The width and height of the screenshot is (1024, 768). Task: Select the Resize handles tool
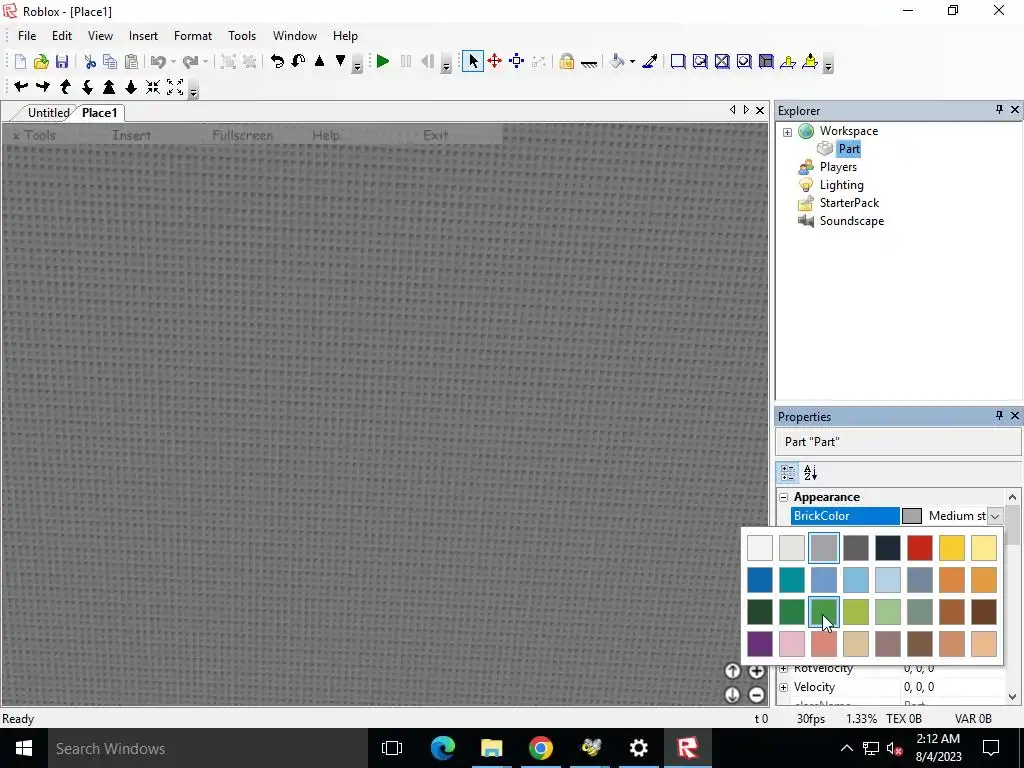(517, 61)
